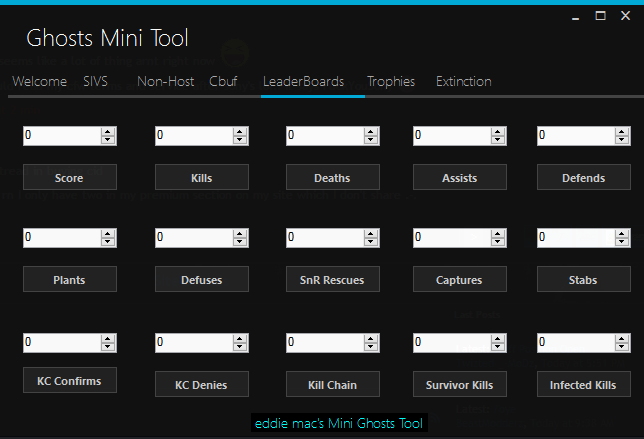This screenshot has height=439, width=644.
Task: Click the Infected Kills button
Action: tap(584, 384)
